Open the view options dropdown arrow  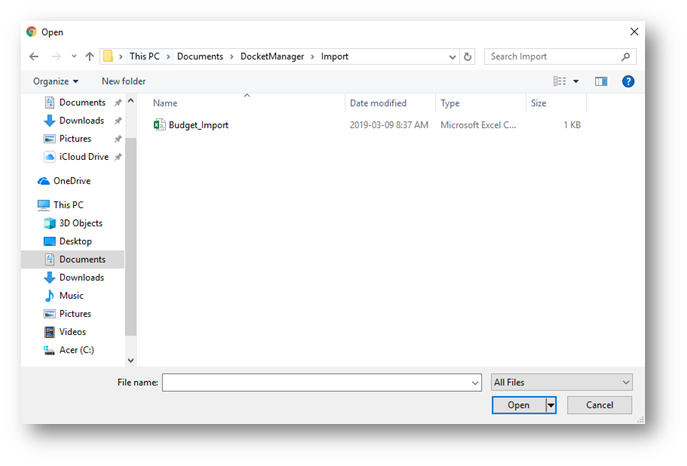[576, 81]
